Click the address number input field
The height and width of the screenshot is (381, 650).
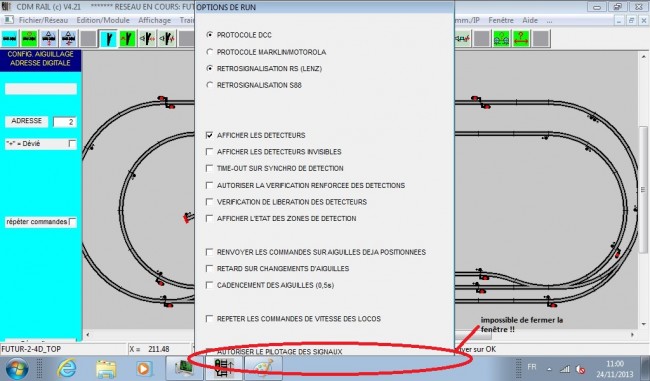[x=64, y=121]
